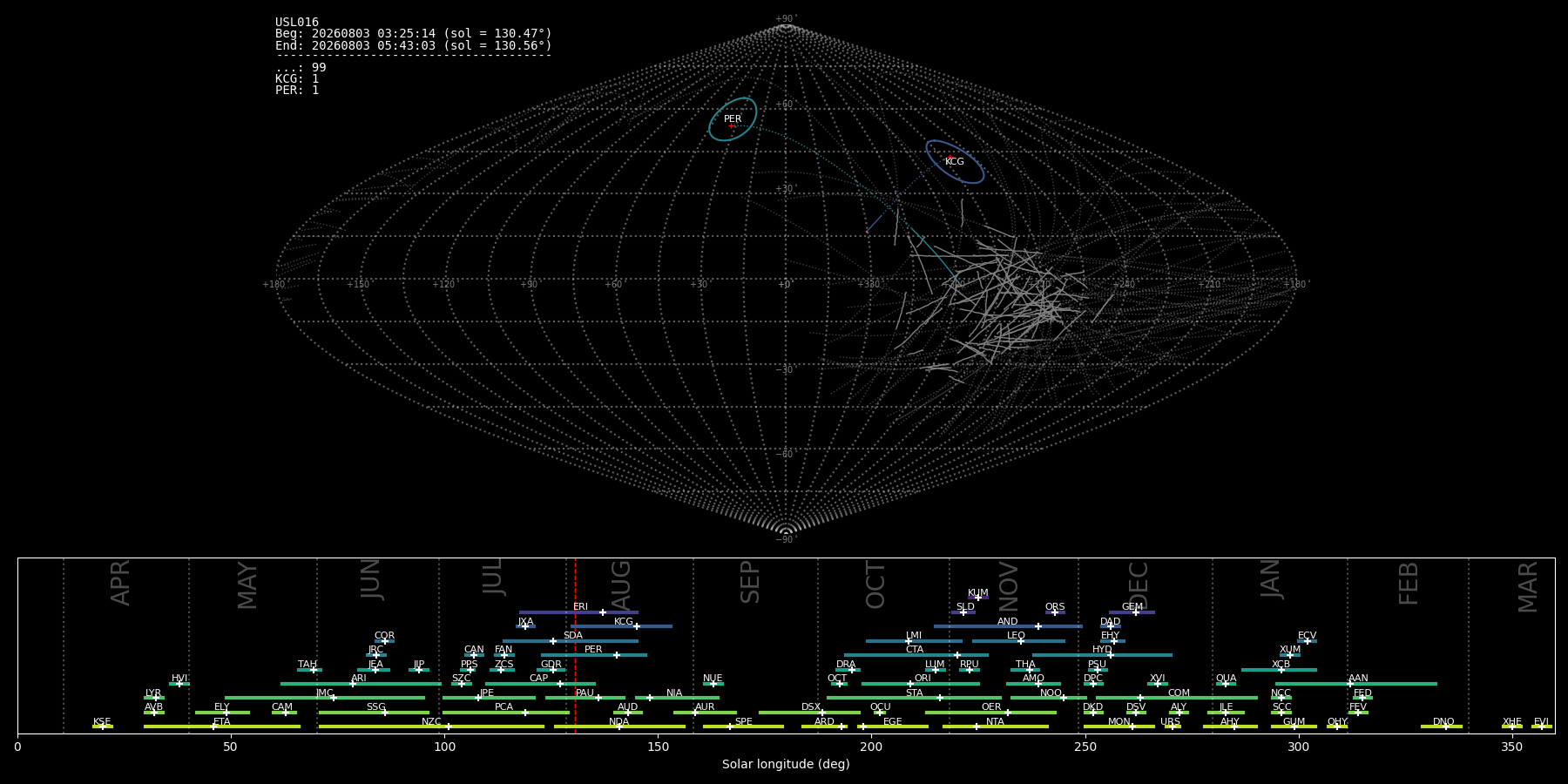Click the AUR shower label in timeline

705,707
